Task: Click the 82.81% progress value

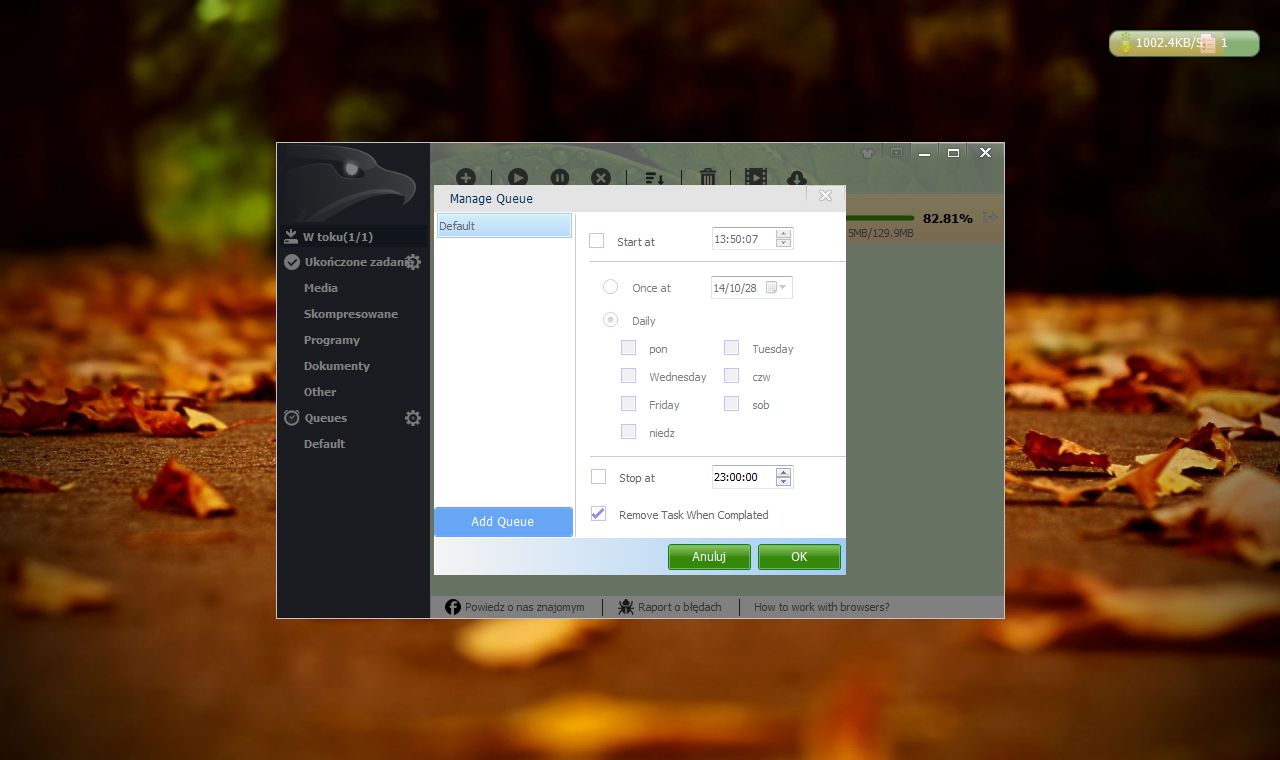Action: (x=948, y=218)
